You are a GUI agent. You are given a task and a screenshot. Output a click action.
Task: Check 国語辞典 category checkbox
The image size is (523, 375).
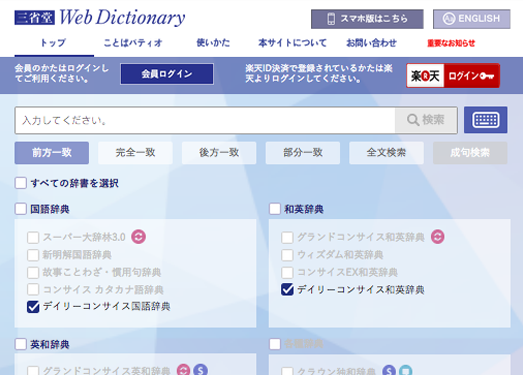coord(21,209)
